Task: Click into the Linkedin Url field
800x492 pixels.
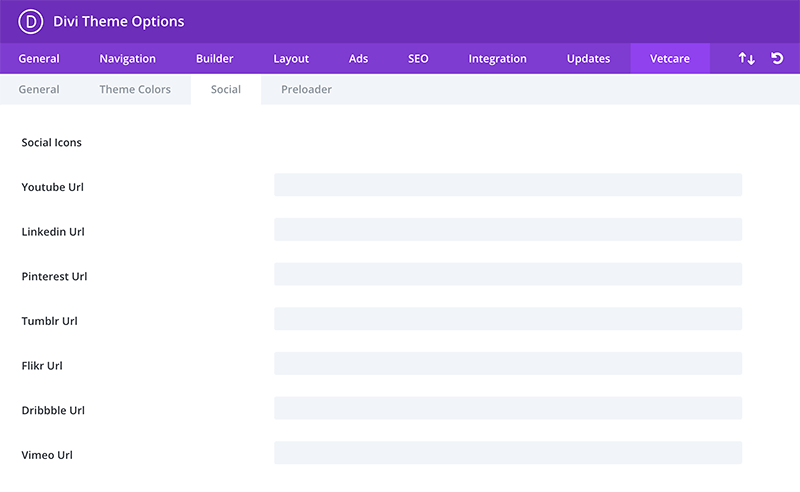Action: (508, 229)
